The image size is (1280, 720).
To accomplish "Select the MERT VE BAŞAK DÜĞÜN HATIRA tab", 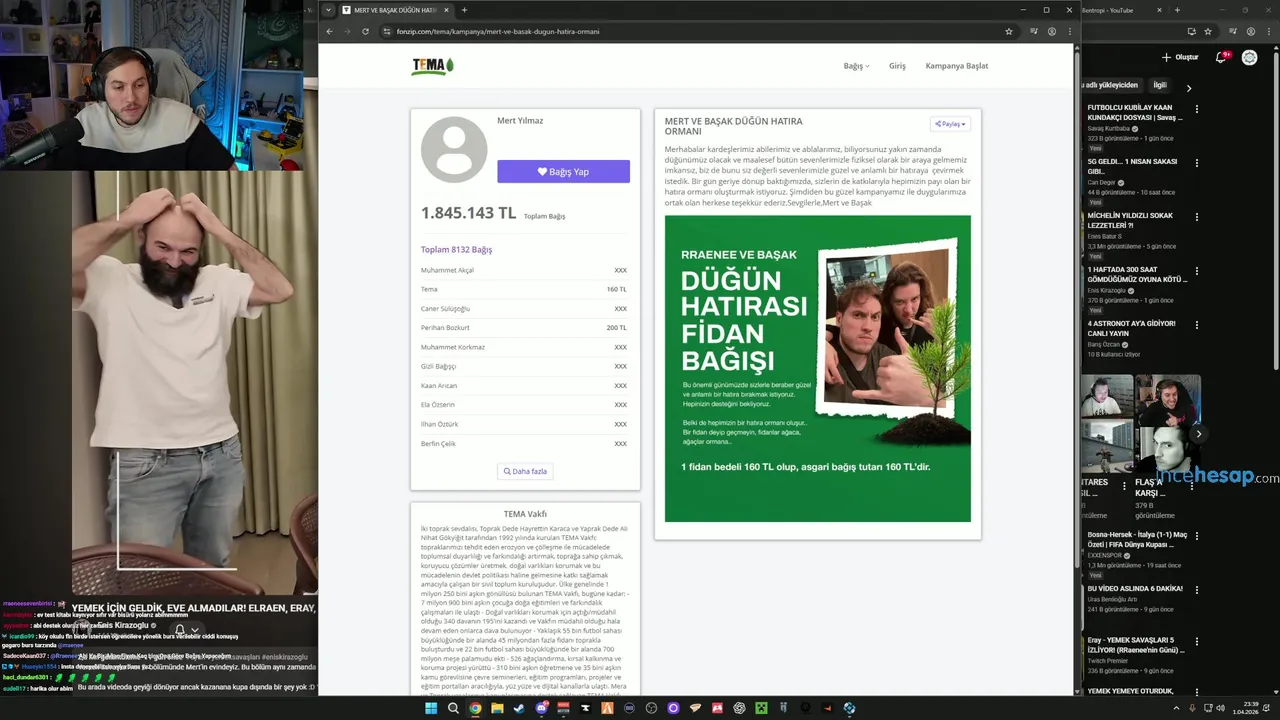I will (397, 10).
